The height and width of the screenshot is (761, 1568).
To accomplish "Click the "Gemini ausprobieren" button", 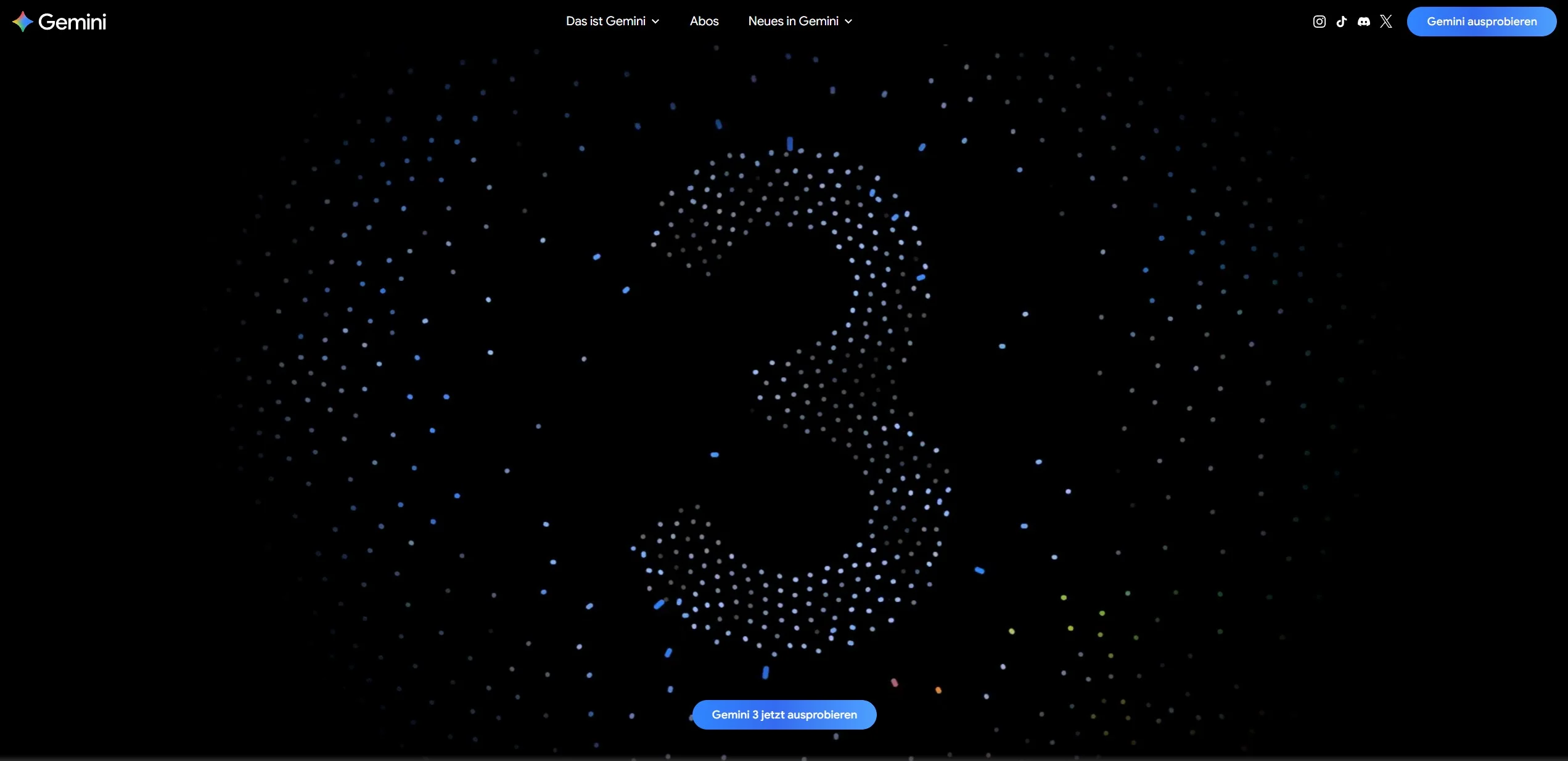I will (1482, 22).
